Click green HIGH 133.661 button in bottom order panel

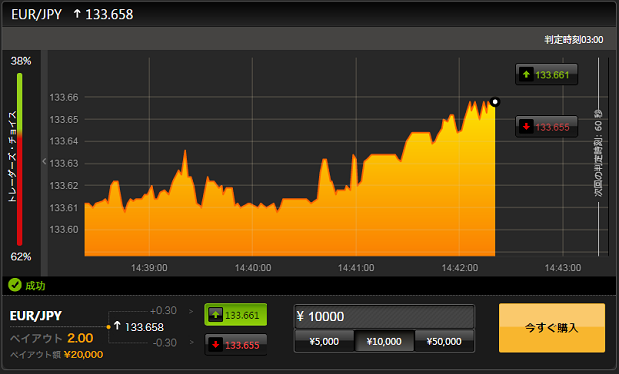coord(235,315)
